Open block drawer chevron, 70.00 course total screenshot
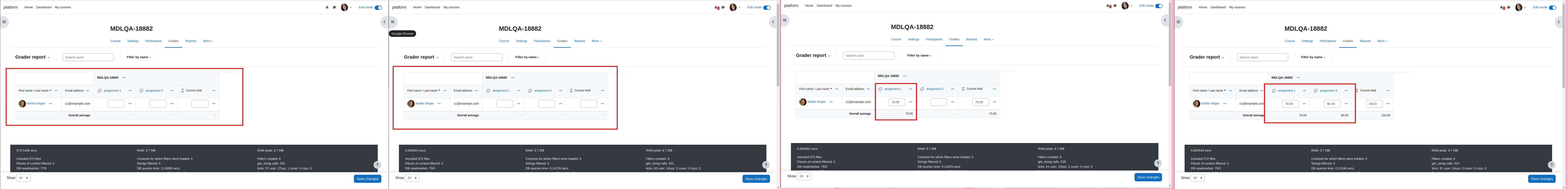 point(1165,20)
